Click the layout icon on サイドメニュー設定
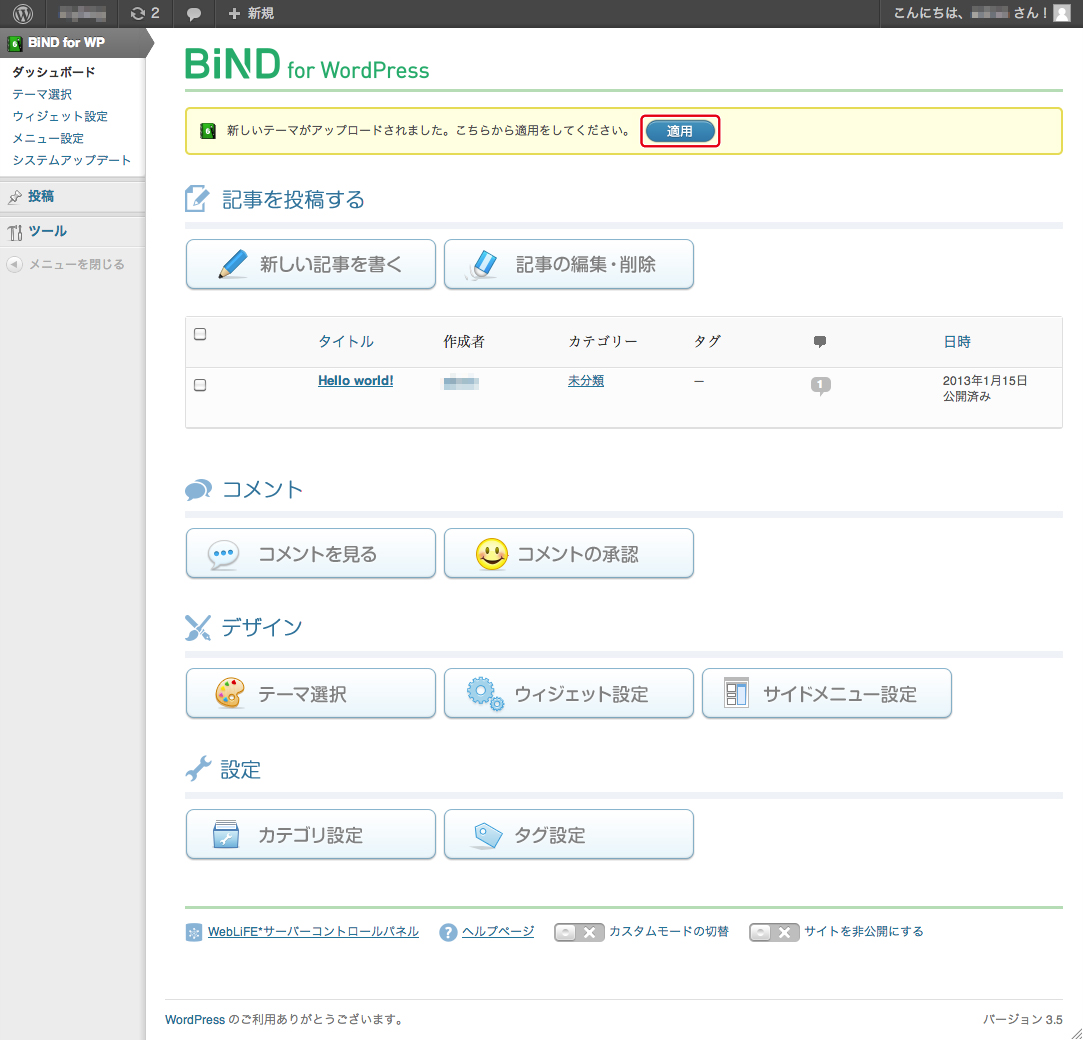This screenshot has height=1040, width=1083. 736,693
